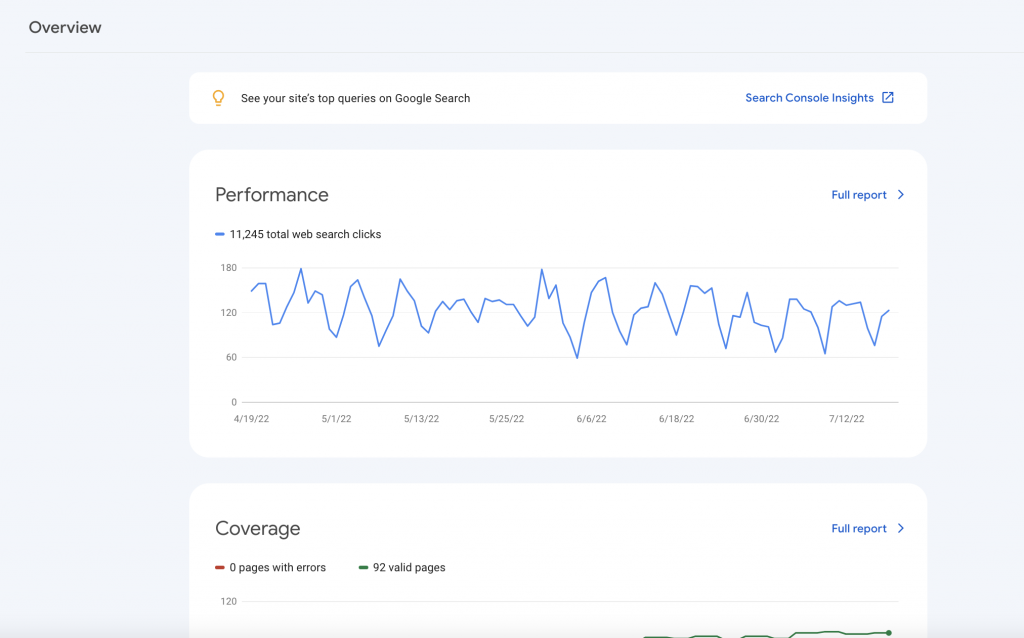
Task: Open the Performance Full report link
Action: tap(859, 195)
